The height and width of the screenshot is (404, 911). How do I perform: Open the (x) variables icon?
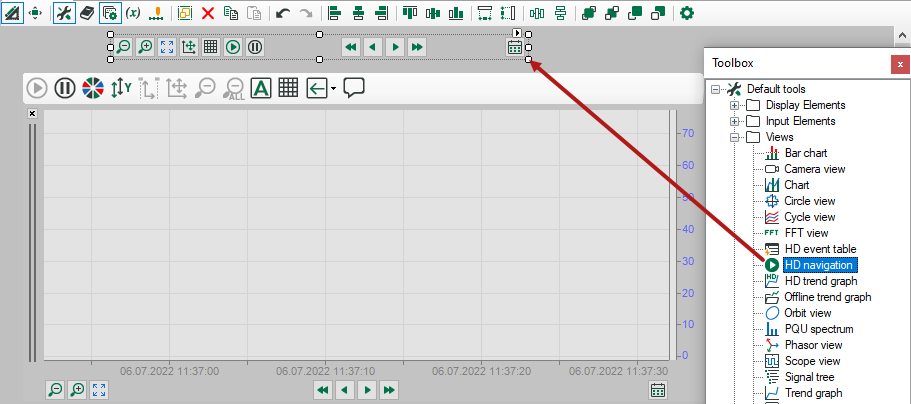133,13
